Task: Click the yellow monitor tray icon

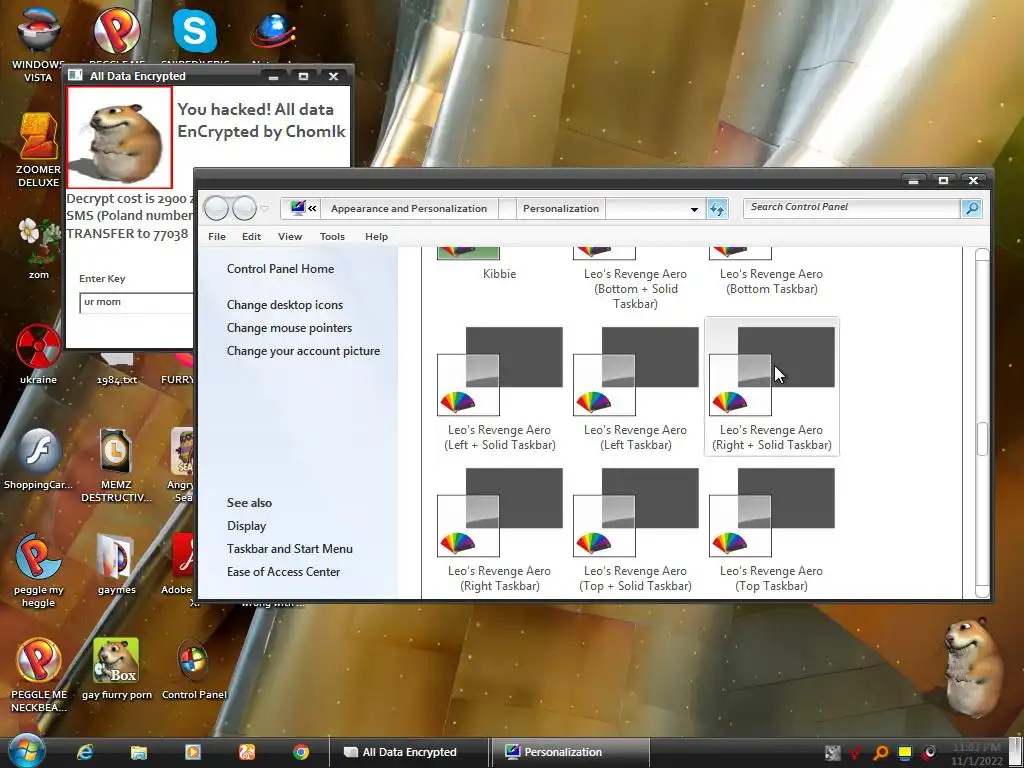Action: pyautogui.click(x=904, y=753)
